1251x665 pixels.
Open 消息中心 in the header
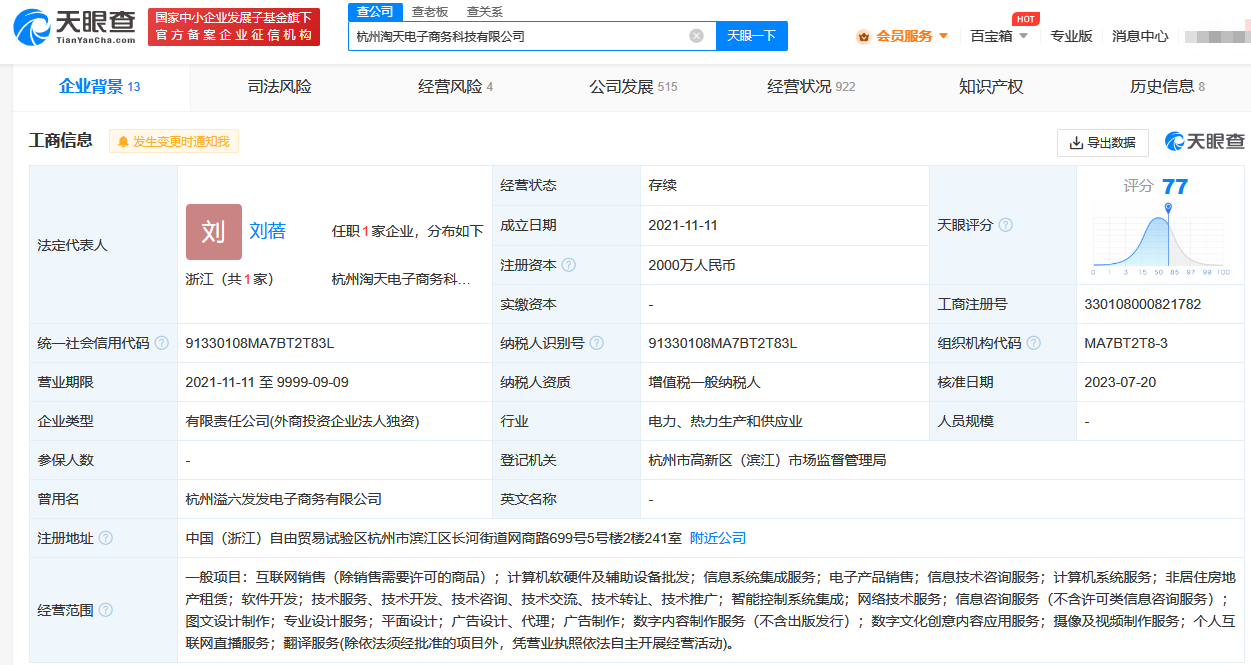(1140, 36)
